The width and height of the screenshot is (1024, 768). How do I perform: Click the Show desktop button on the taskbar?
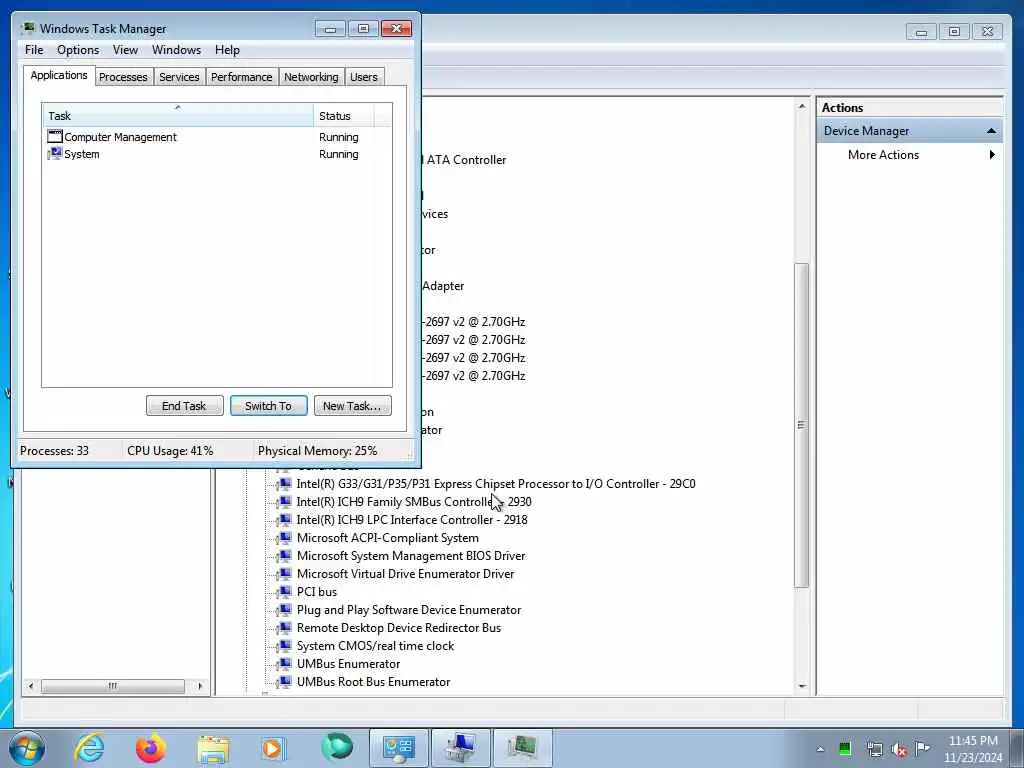[1019, 748]
